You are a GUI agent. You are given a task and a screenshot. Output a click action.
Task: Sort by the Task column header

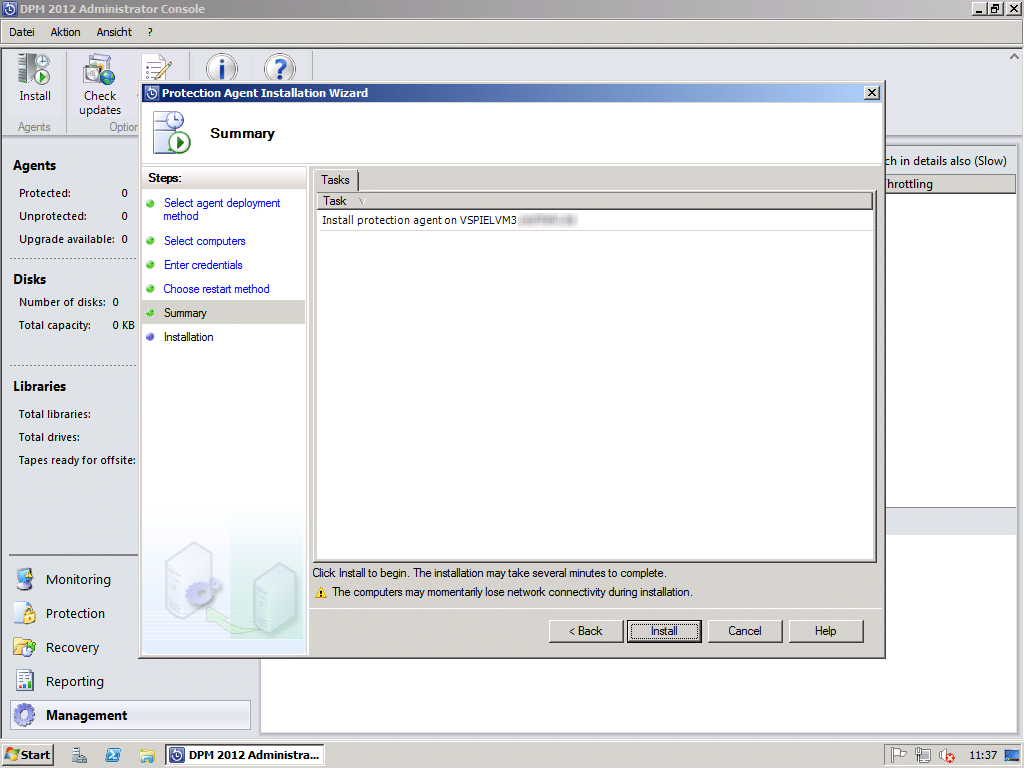click(594, 200)
